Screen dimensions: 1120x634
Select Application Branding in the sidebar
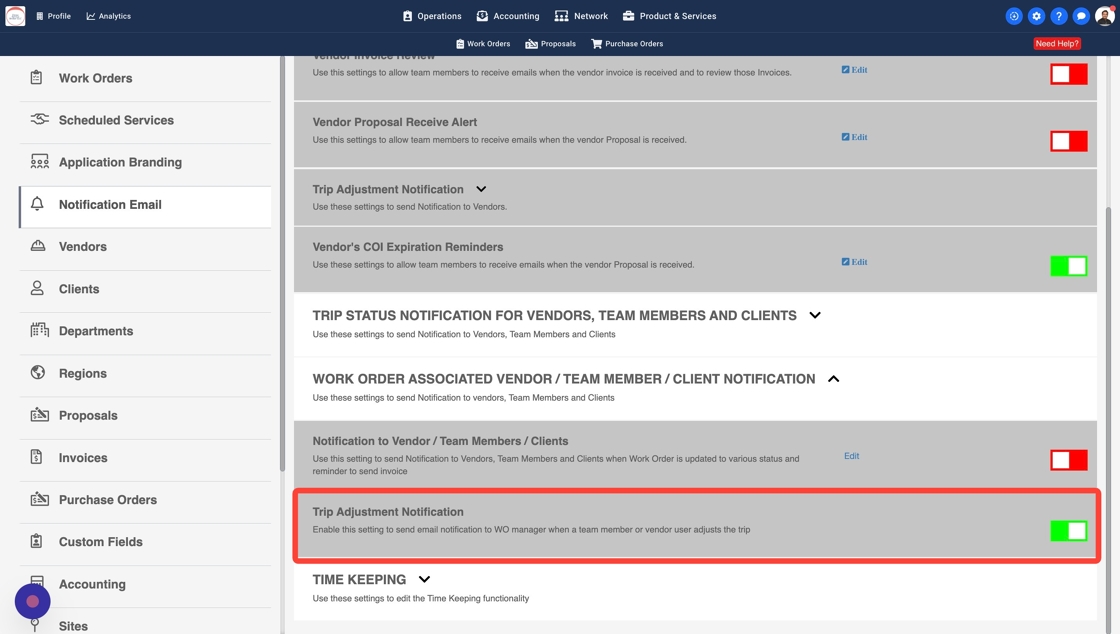(x=146, y=162)
